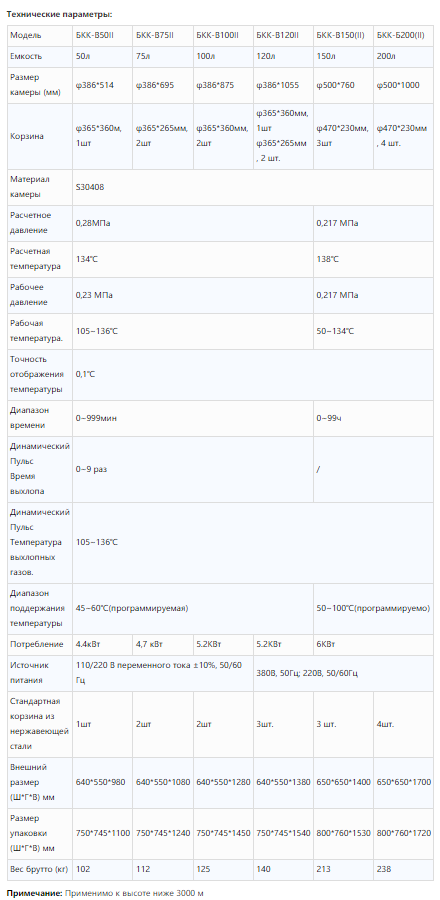
Task: Select the 4.4кВт power consumption cell
Action: pyautogui.click(x=102, y=645)
